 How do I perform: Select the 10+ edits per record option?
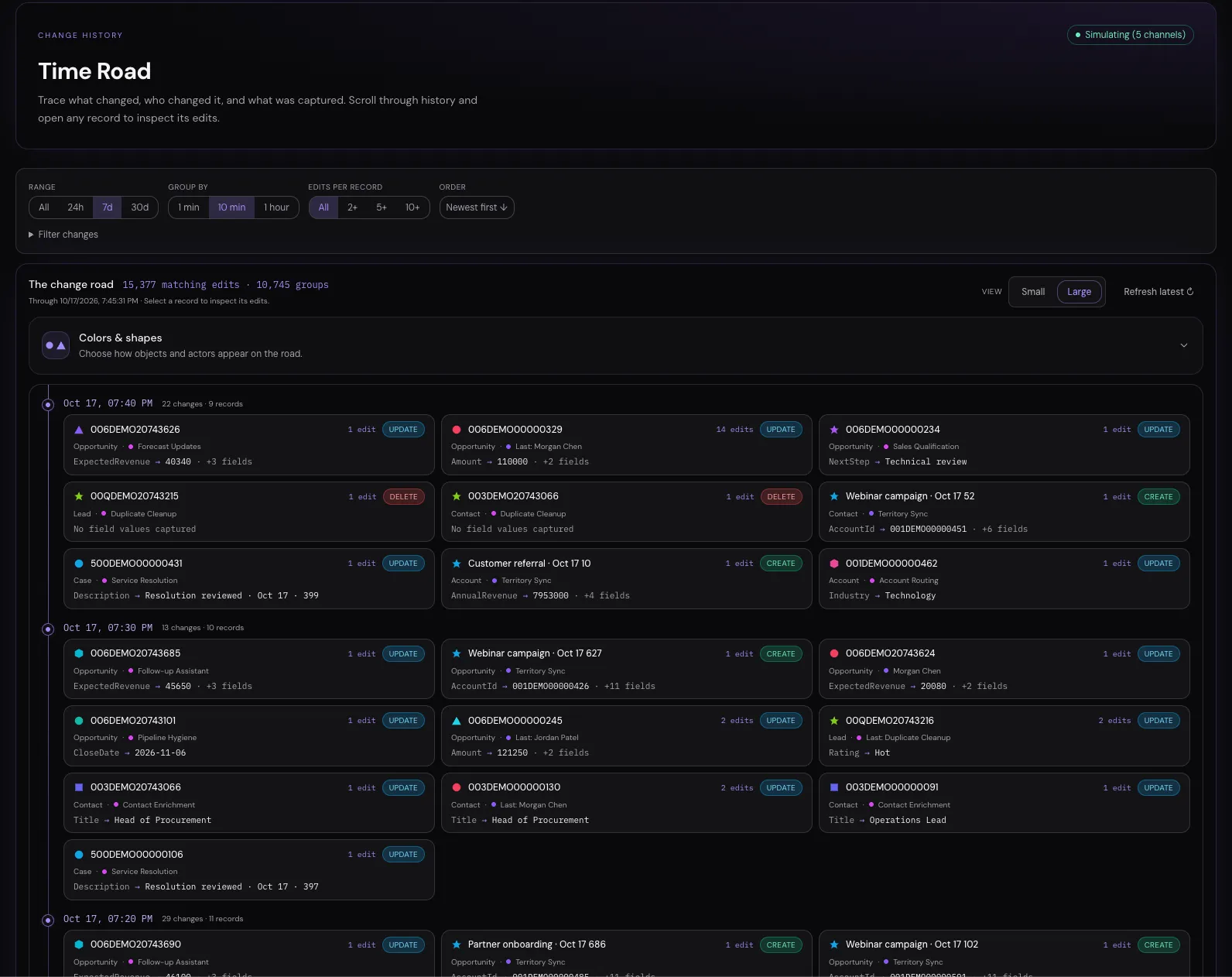412,207
